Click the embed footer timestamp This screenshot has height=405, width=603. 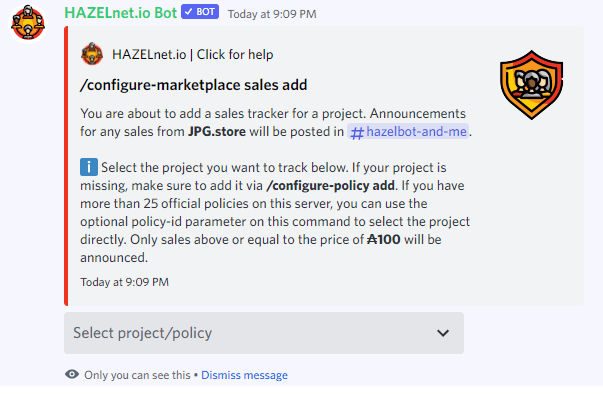pyautogui.click(x=124, y=282)
